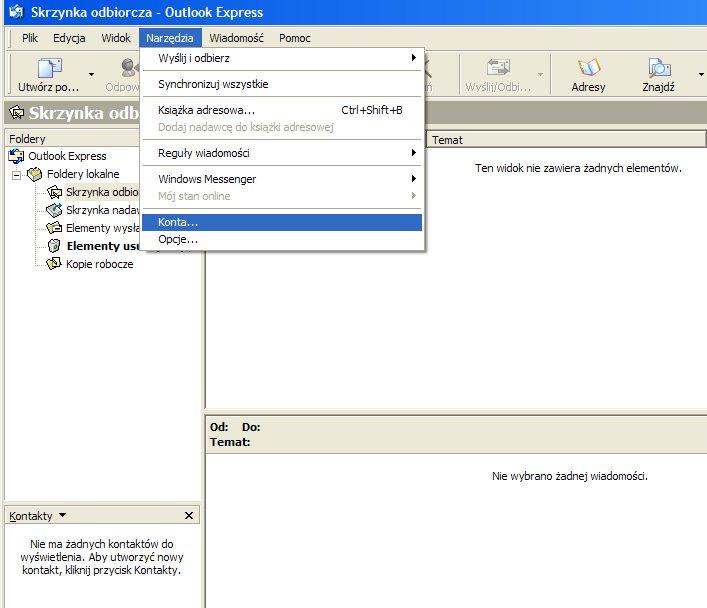Open Książka adresowa... menu entry
This screenshot has height=608, width=707.
(206, 110)
